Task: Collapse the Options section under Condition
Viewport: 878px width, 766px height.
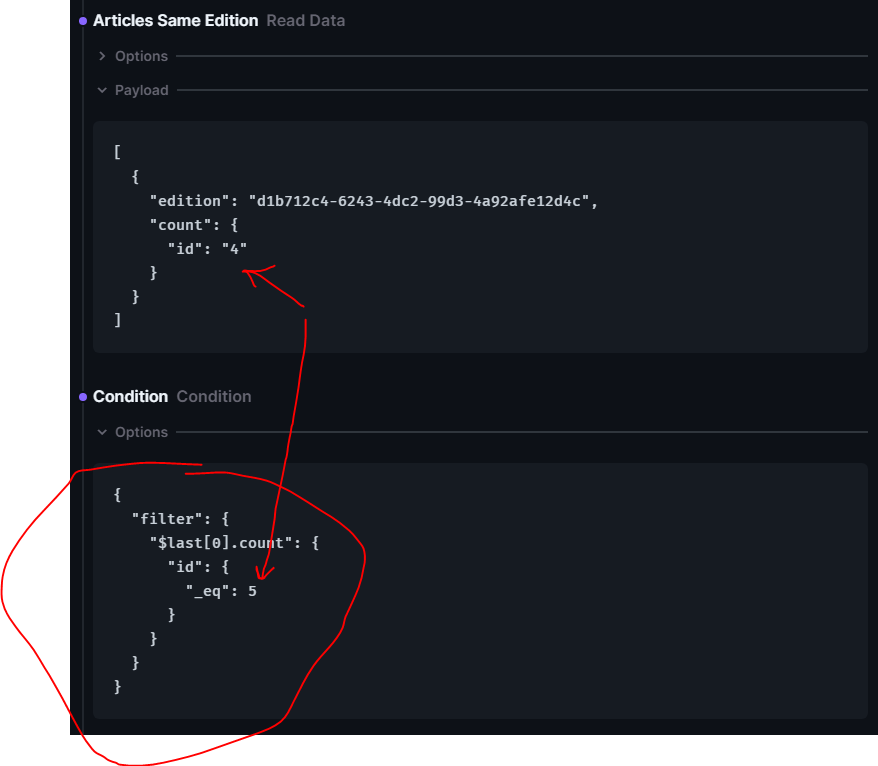Action: point(140,432)
